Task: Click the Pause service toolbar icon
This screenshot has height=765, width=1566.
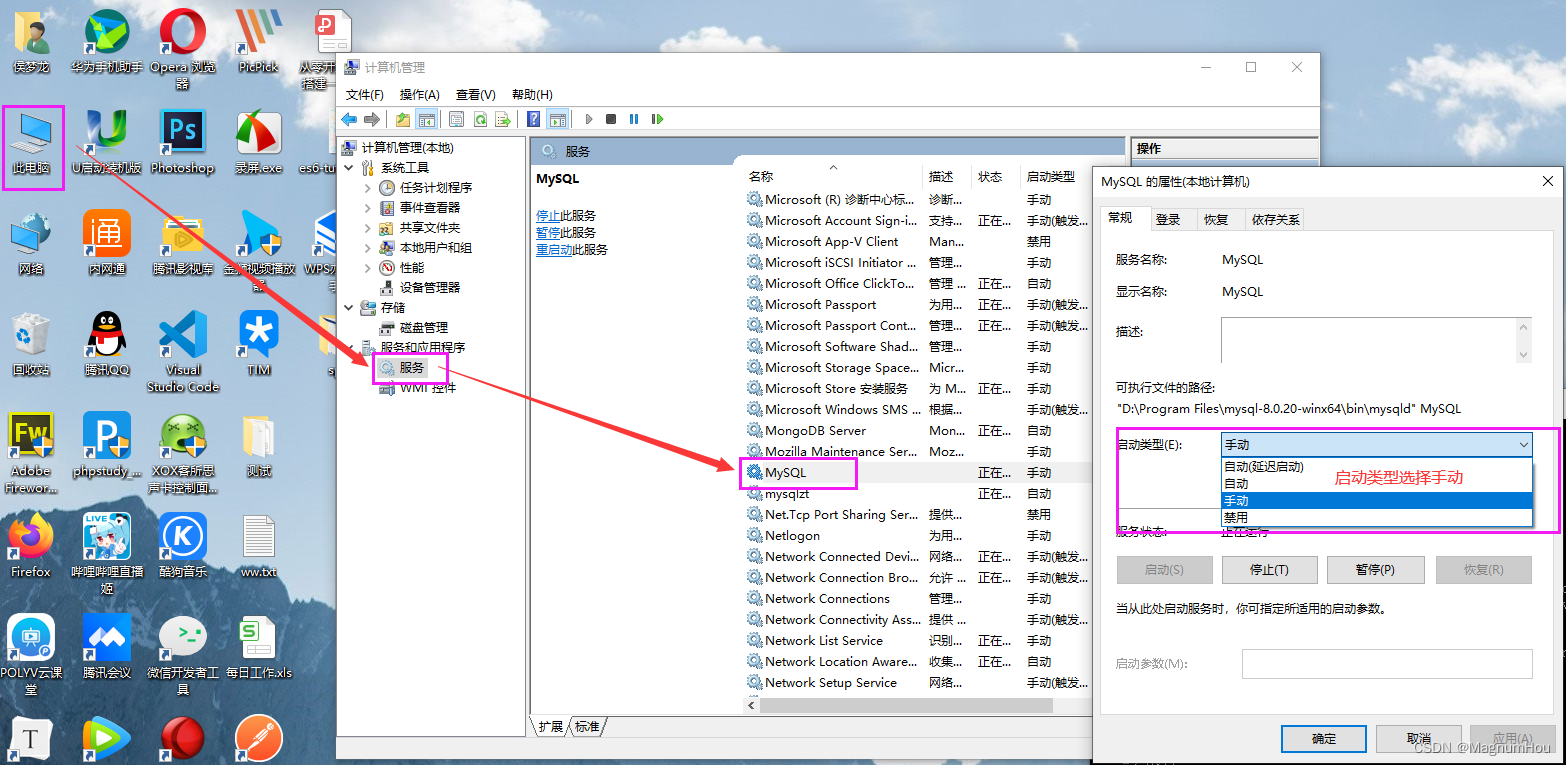Action: click(634, 119)
